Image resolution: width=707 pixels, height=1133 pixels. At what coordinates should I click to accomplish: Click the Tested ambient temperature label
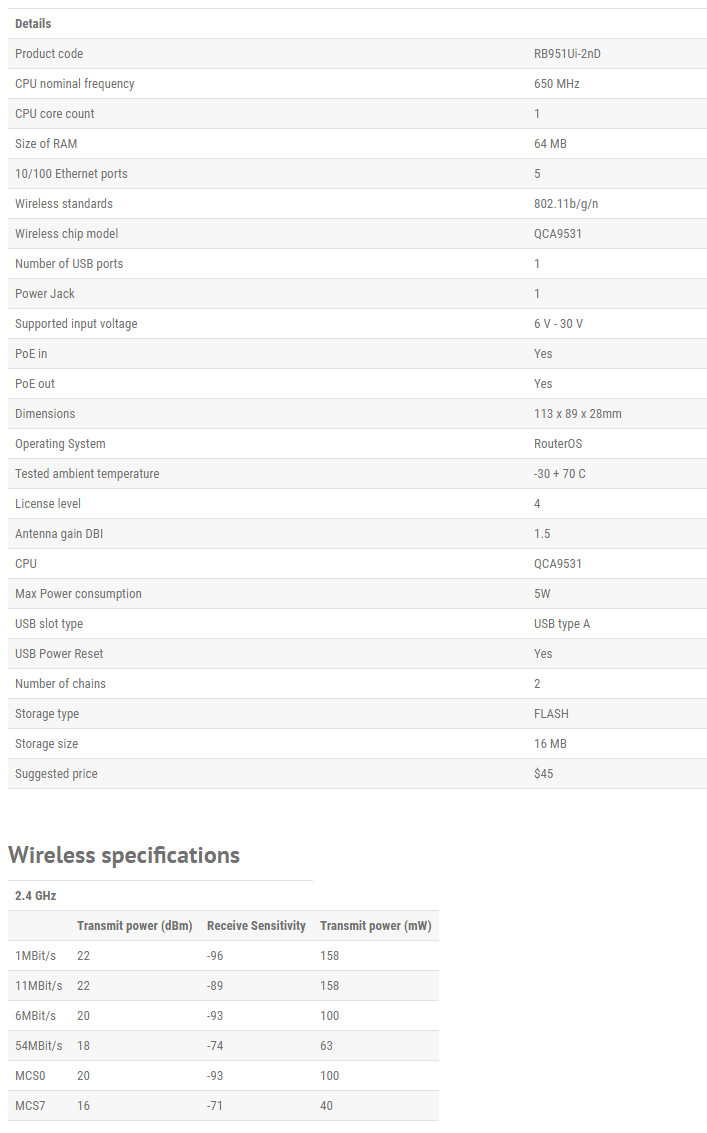tap(87, 474)
